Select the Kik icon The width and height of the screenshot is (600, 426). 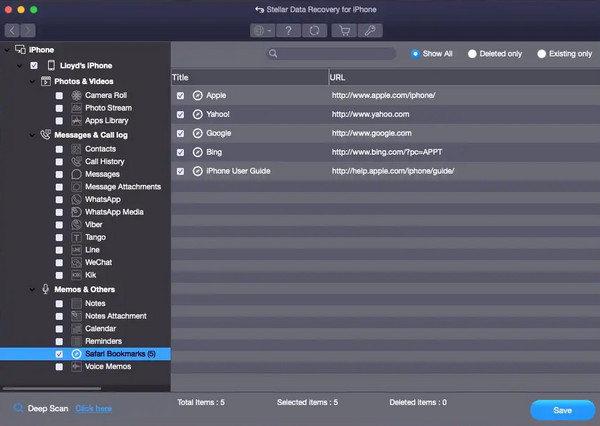77,275
